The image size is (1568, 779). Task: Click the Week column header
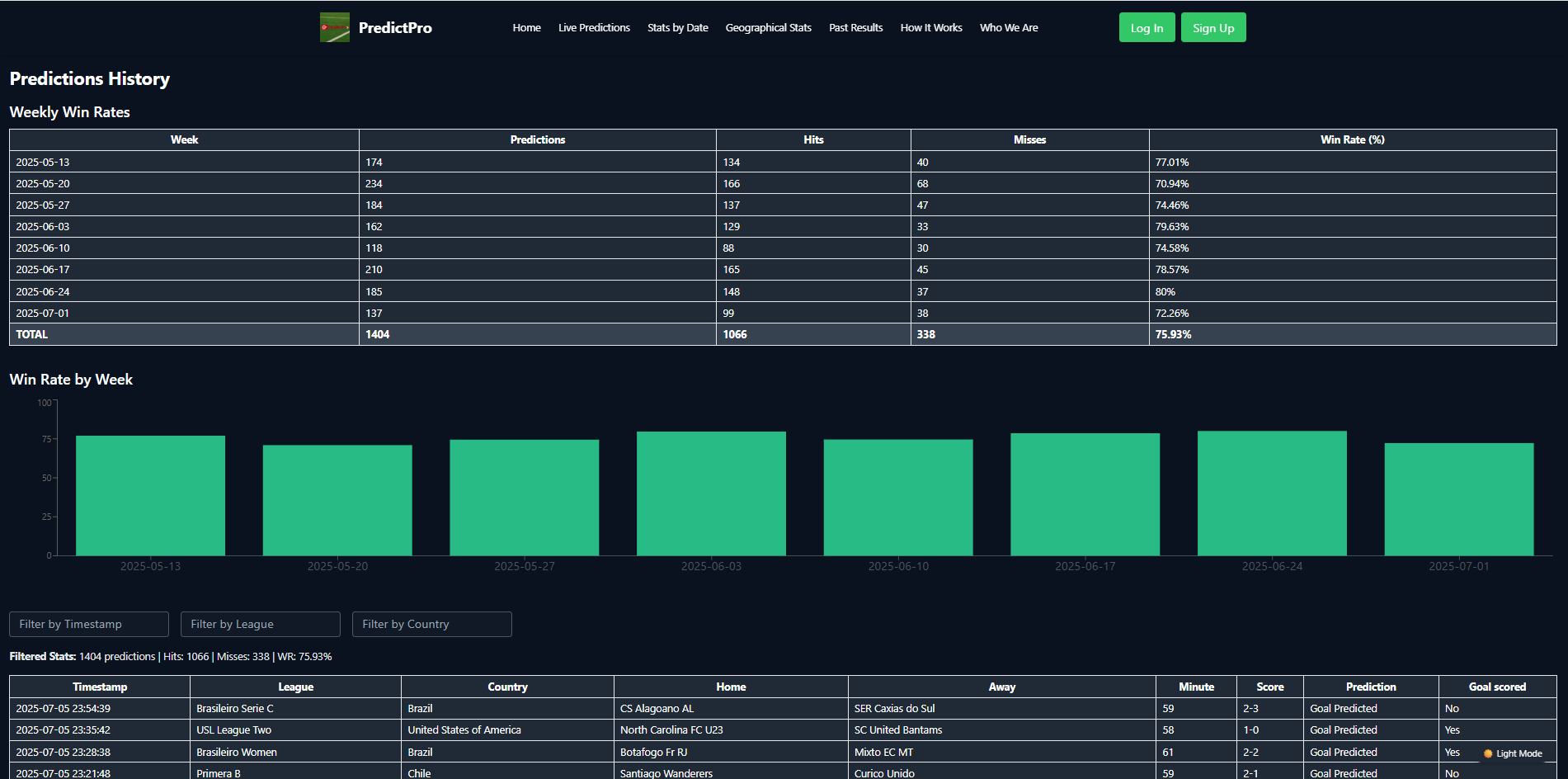pyautogui.click(x=184, y=139)
